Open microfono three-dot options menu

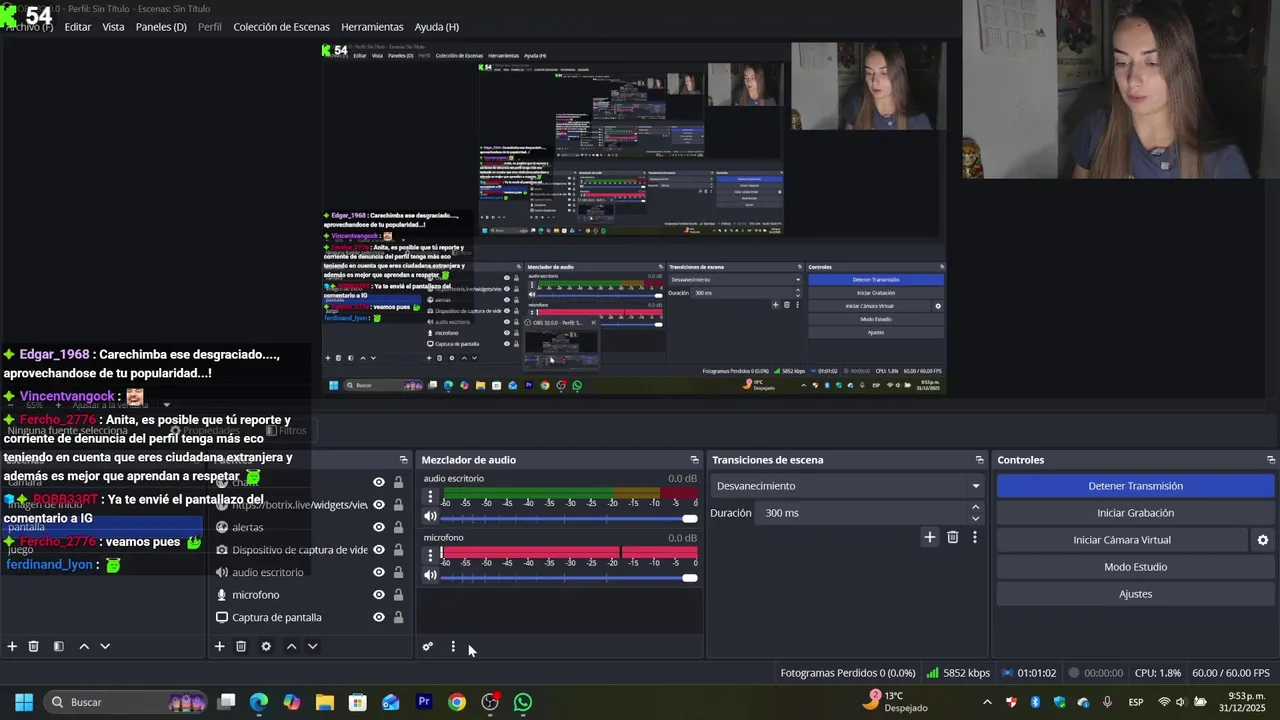click(x=430, y=555)
